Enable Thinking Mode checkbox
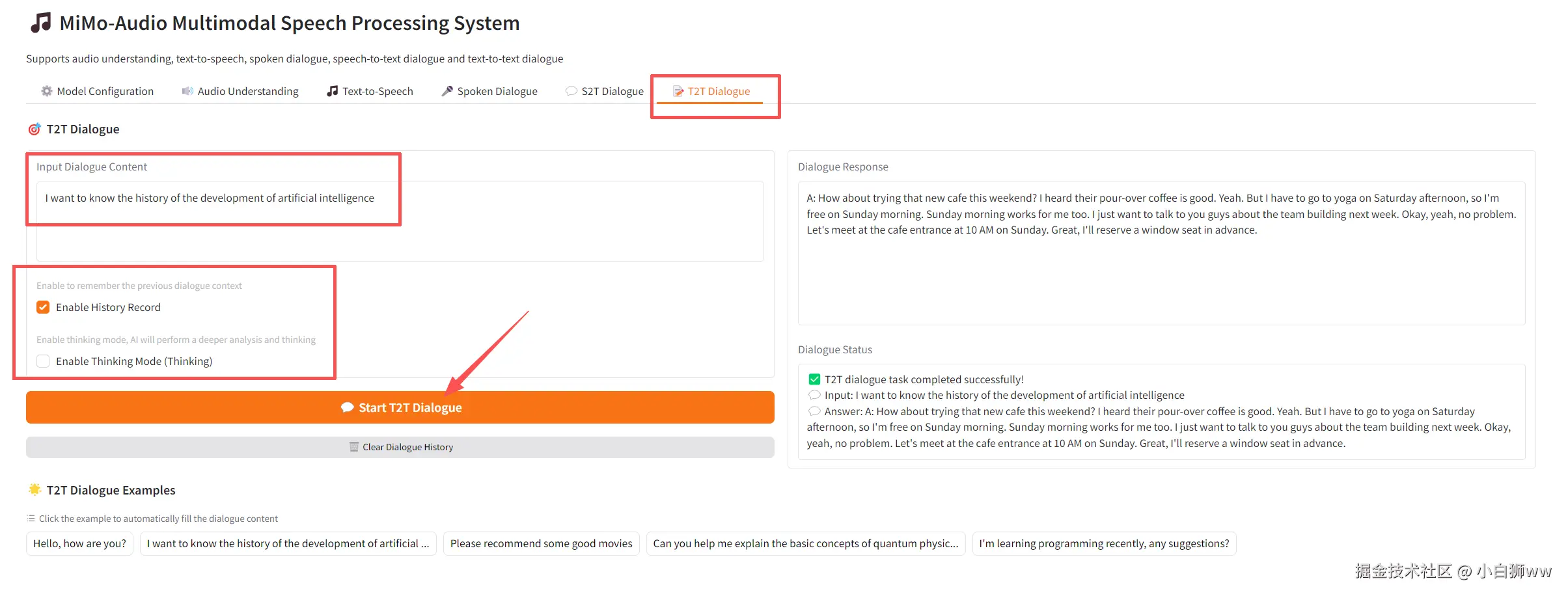1568x596 pixels. pos(43,361)
